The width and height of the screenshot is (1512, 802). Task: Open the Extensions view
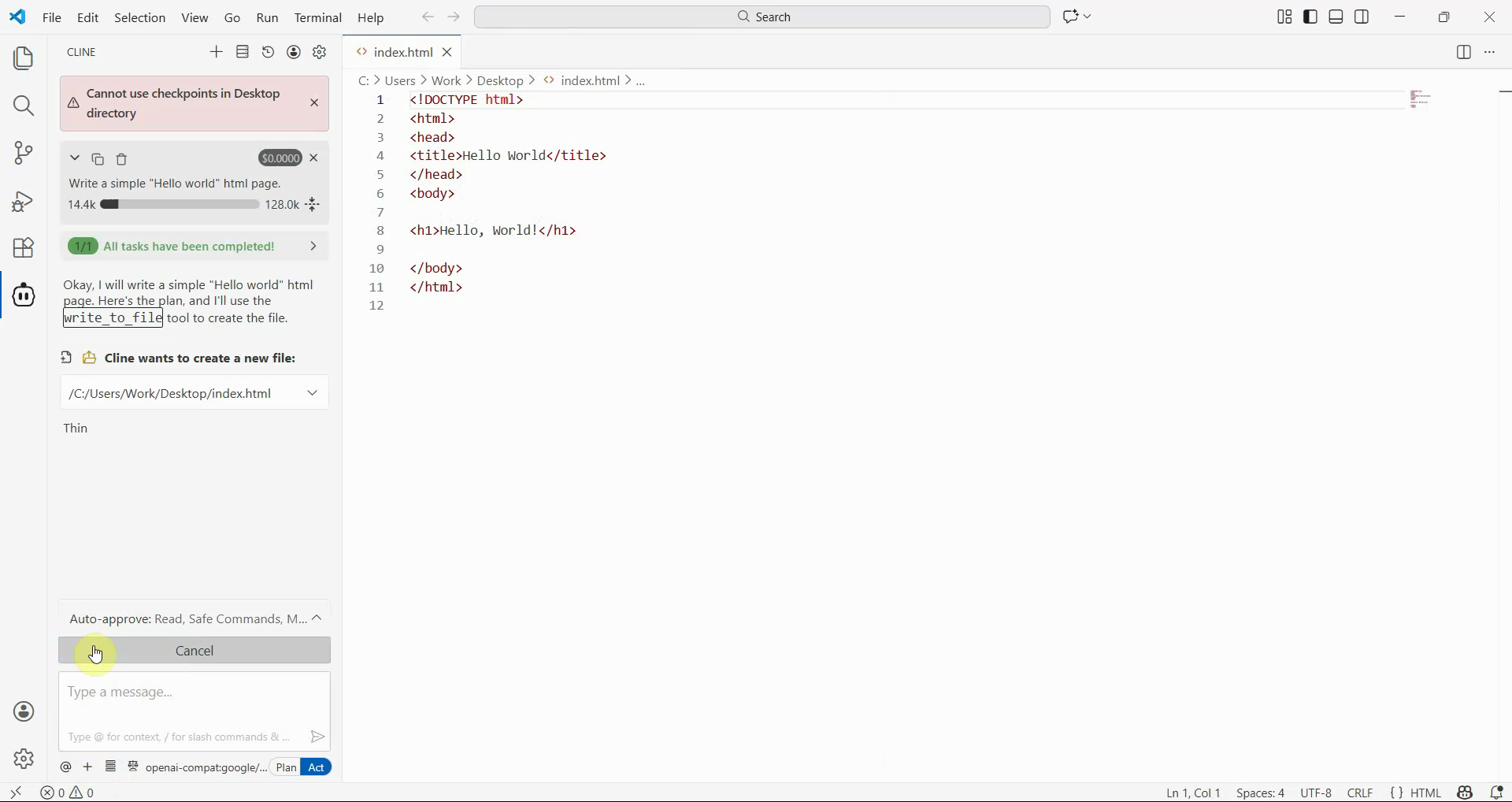point(24,248)
